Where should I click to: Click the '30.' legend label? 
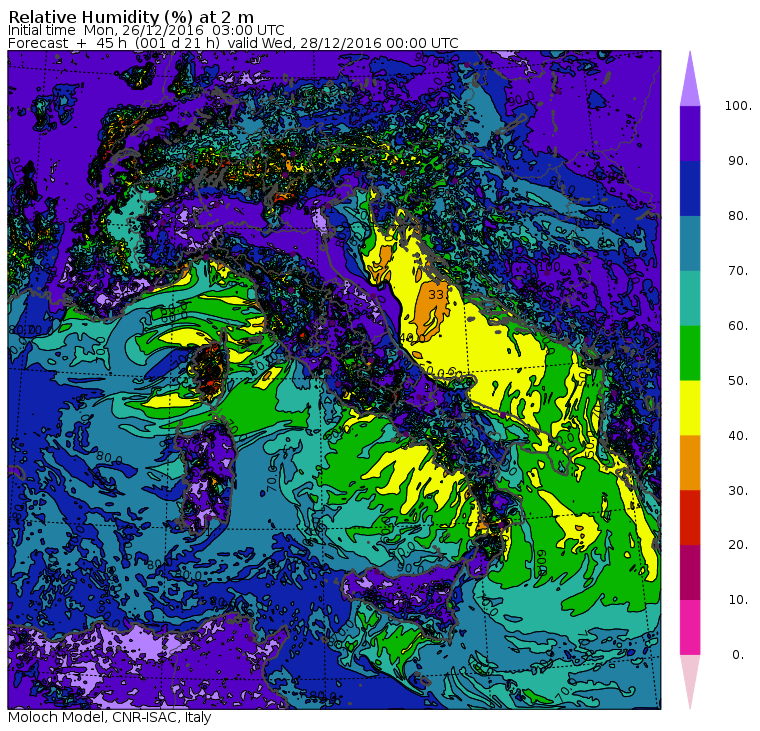click(x=738, y=490)
